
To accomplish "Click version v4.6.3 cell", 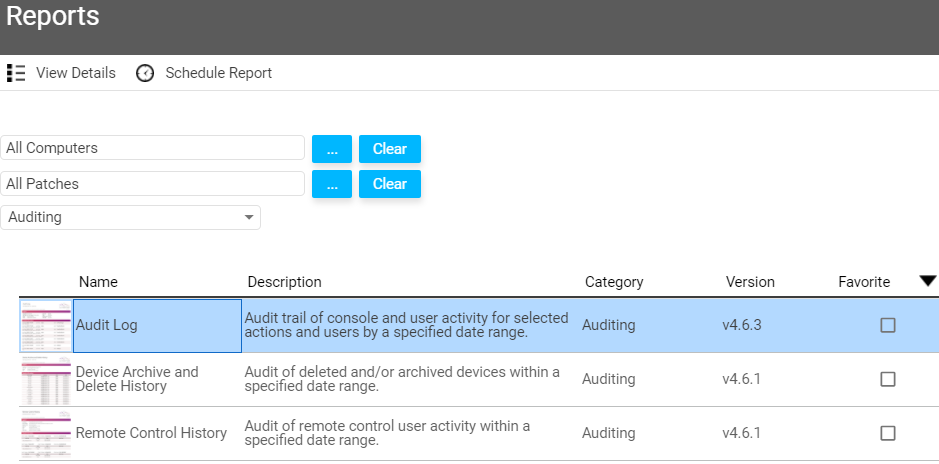I will [x=742, y=325].
